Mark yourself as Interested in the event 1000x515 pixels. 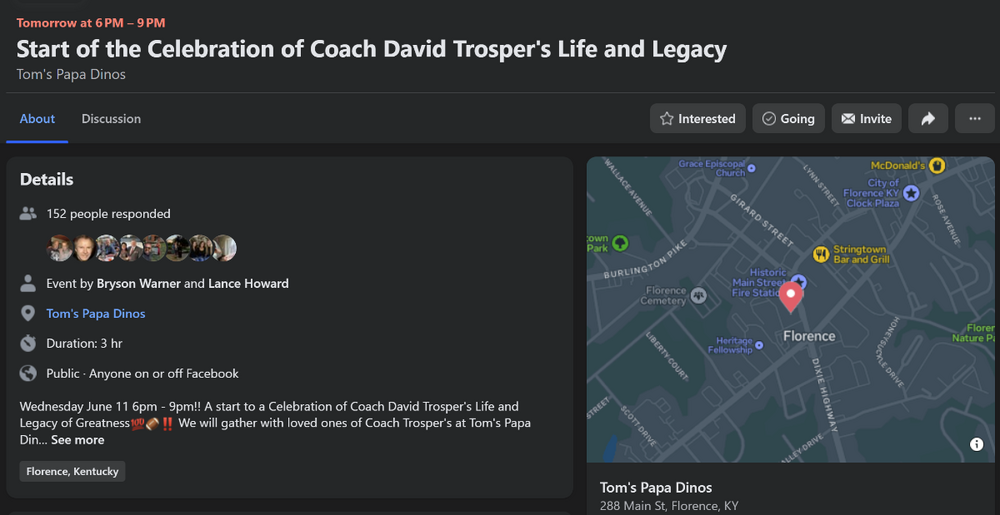tap(698, 119)
